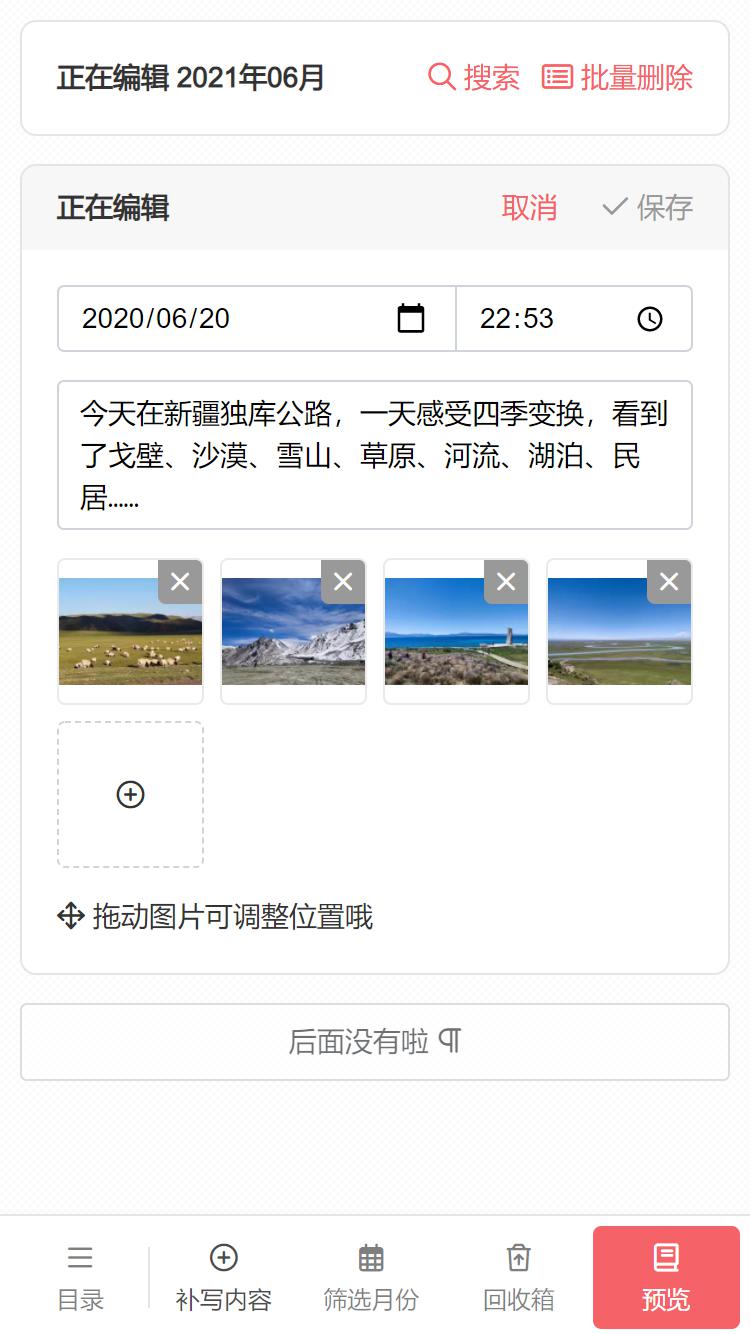This screenshot has height=1334, width=750.
Task: Remove the river wetland photo
Action: click(669, 582)
